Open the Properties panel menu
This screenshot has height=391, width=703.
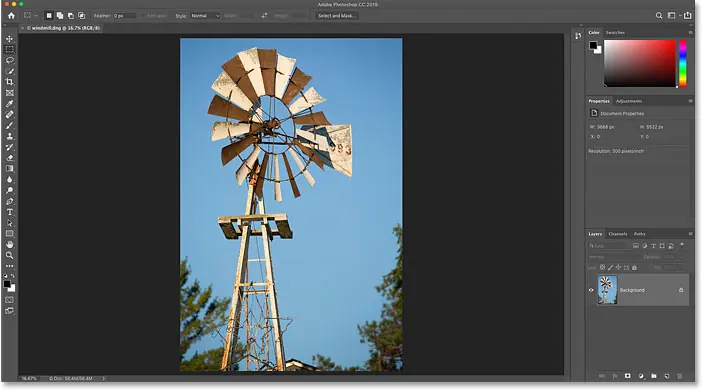coord(690,101)
